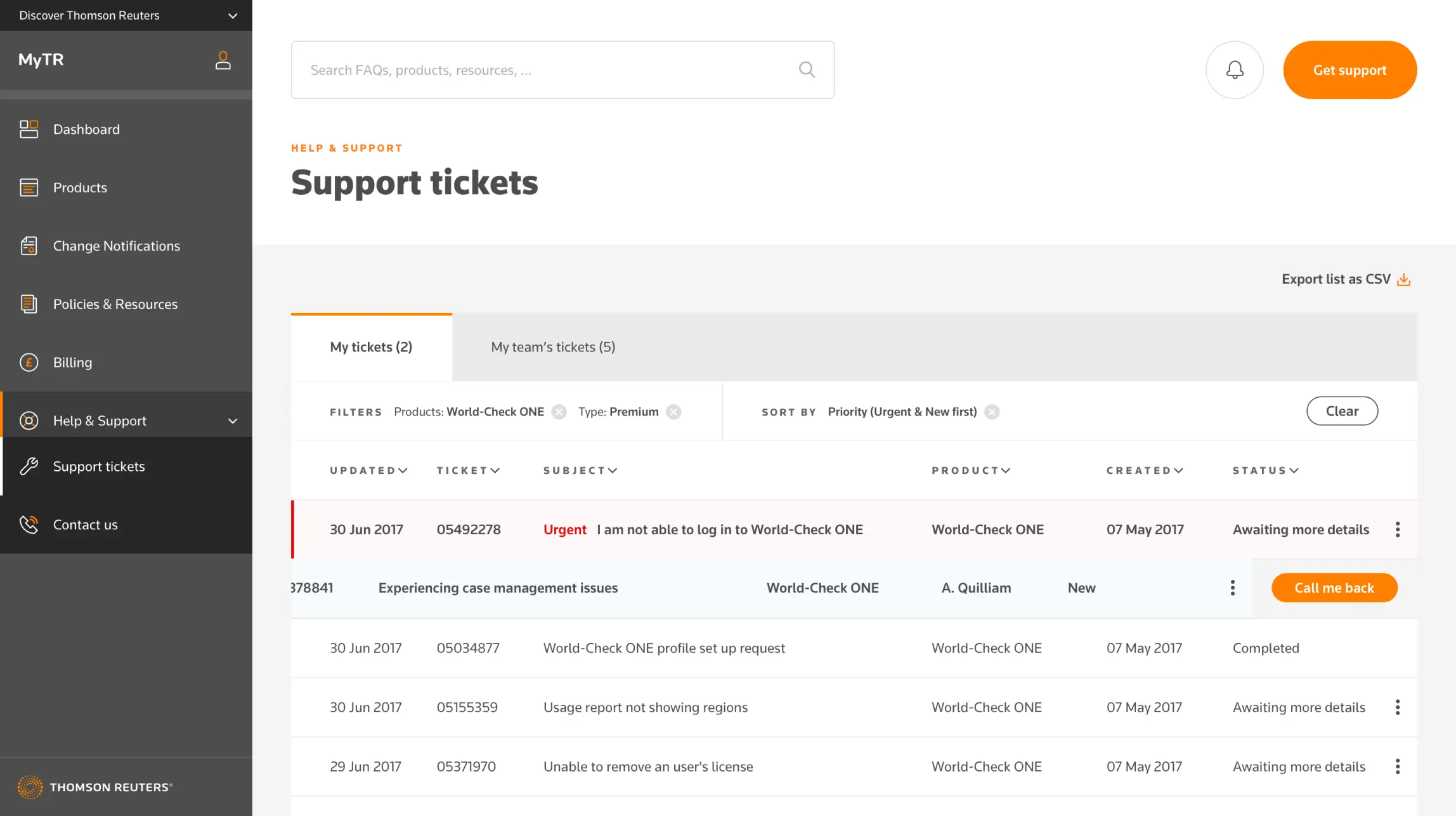The height and width of the screenshot is (816, 1456).
Task: Click the red Urgent label
Action: [x=564, y=529]
